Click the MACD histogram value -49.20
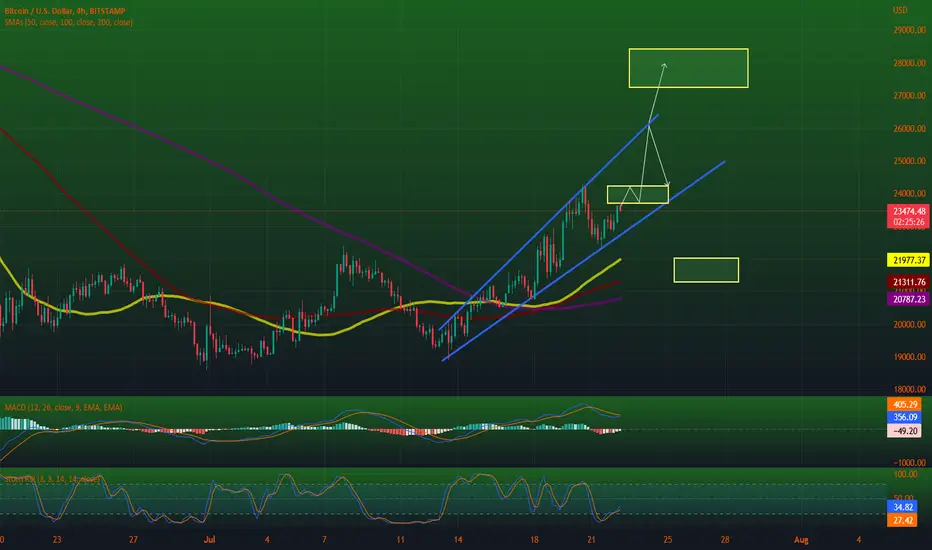Image resolution: width=932 pixels, height=550 pixels. tap(904, 431)
